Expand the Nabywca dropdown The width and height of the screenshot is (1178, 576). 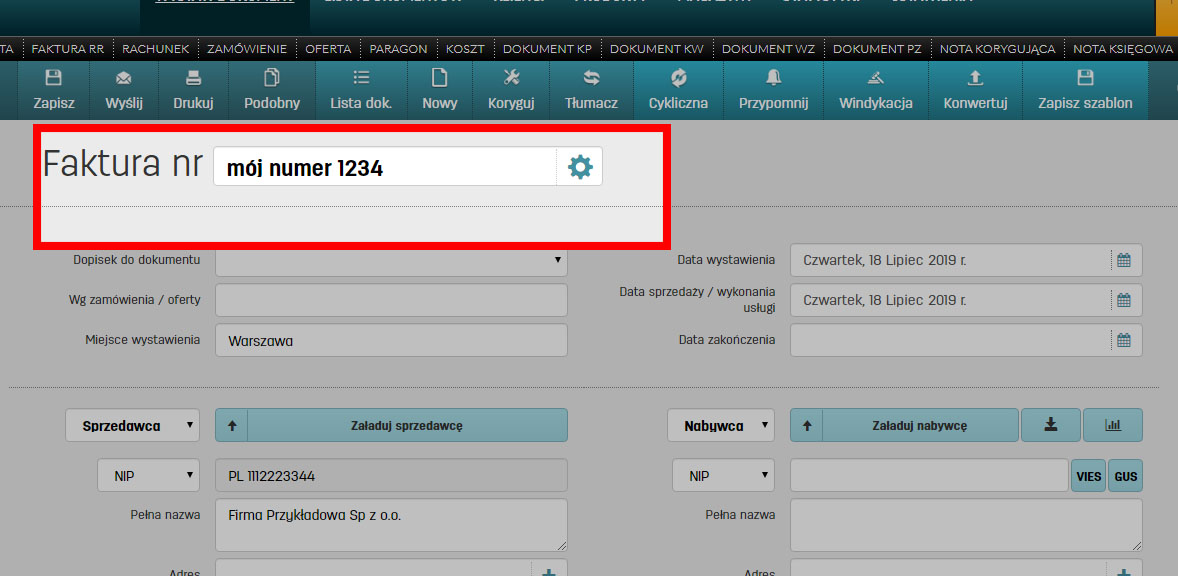[x=721, y=425]
